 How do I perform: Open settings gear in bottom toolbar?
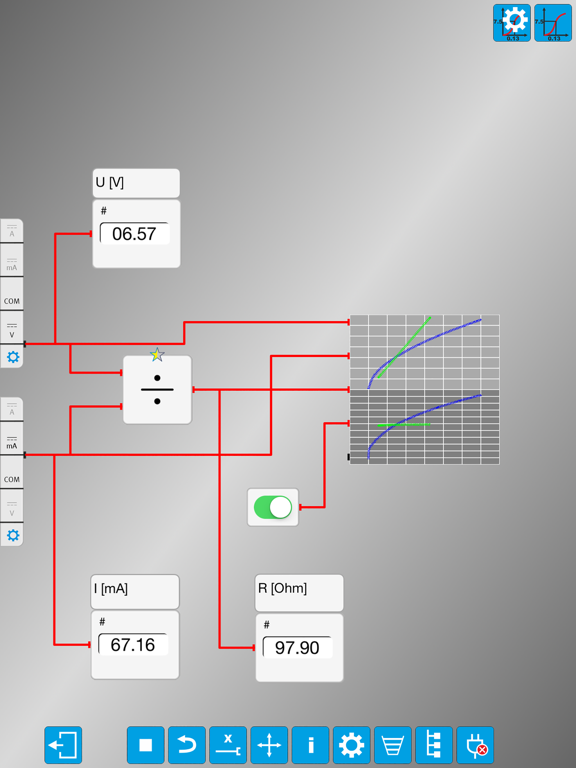point(351,745)
